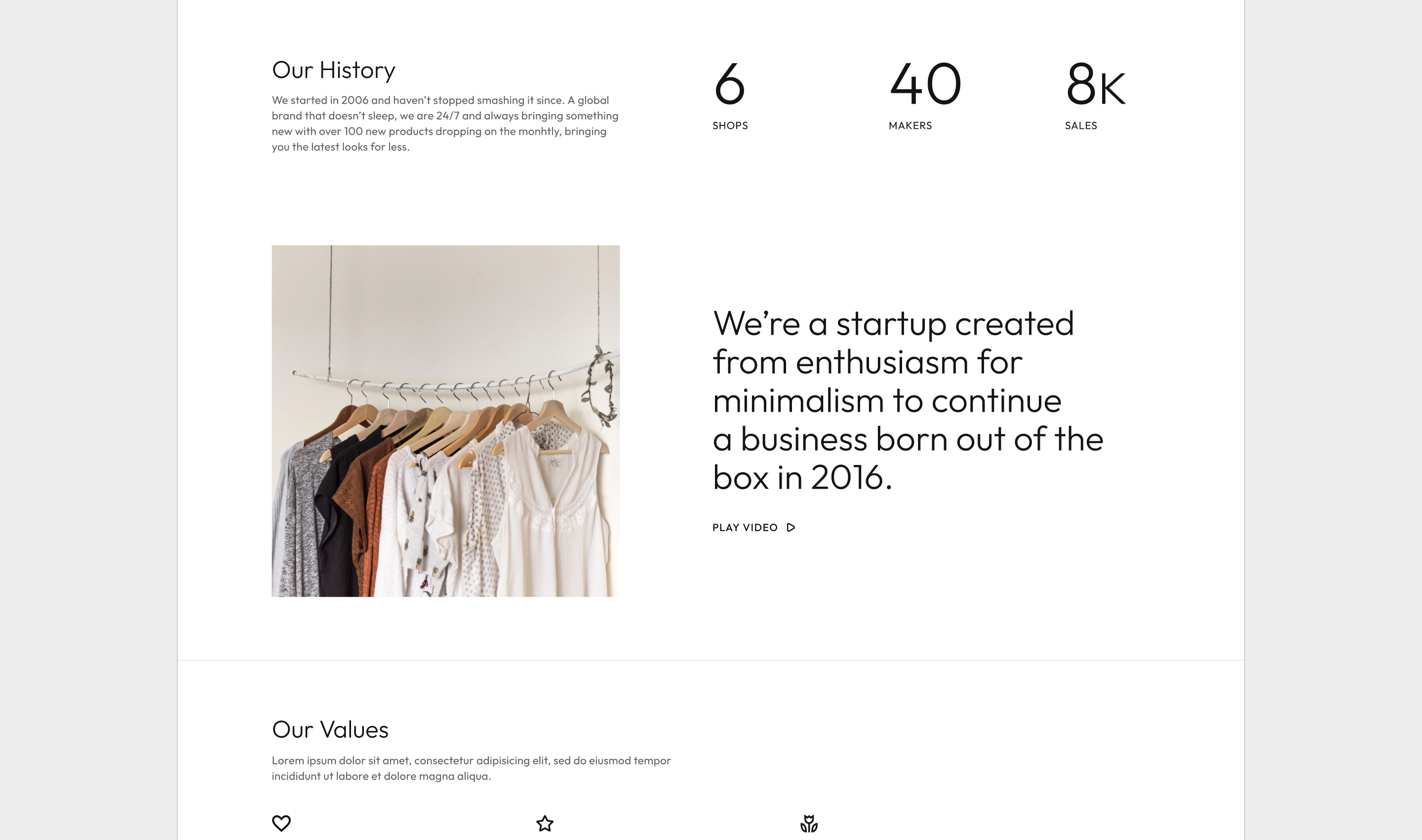Click the "Our Values" heading
The height and width of the screenshot is (840, 1422).
pyautogui.click(x=330, y=729)
